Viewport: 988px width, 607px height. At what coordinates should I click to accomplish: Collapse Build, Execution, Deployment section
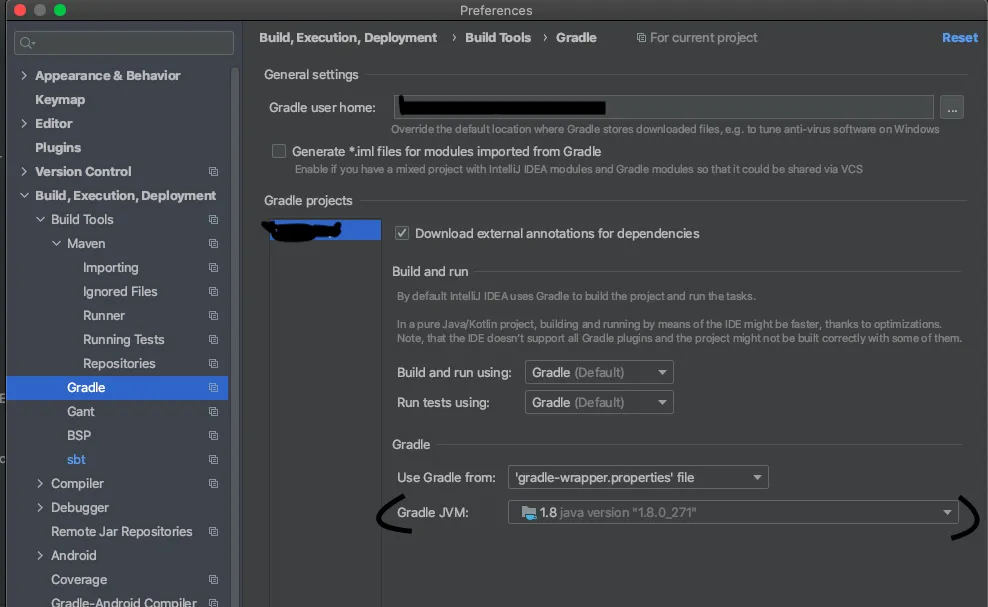click(24, 195)
